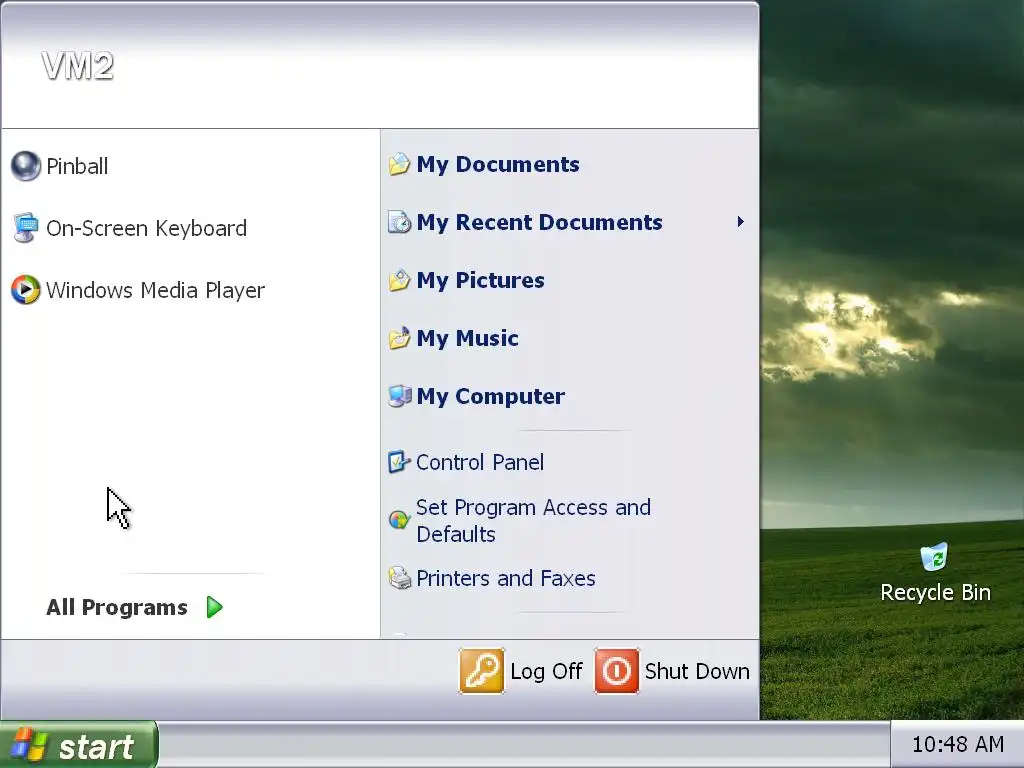Click the My Computer icon
Screen dimensions: 1024x768
click(x=399, y=396)
